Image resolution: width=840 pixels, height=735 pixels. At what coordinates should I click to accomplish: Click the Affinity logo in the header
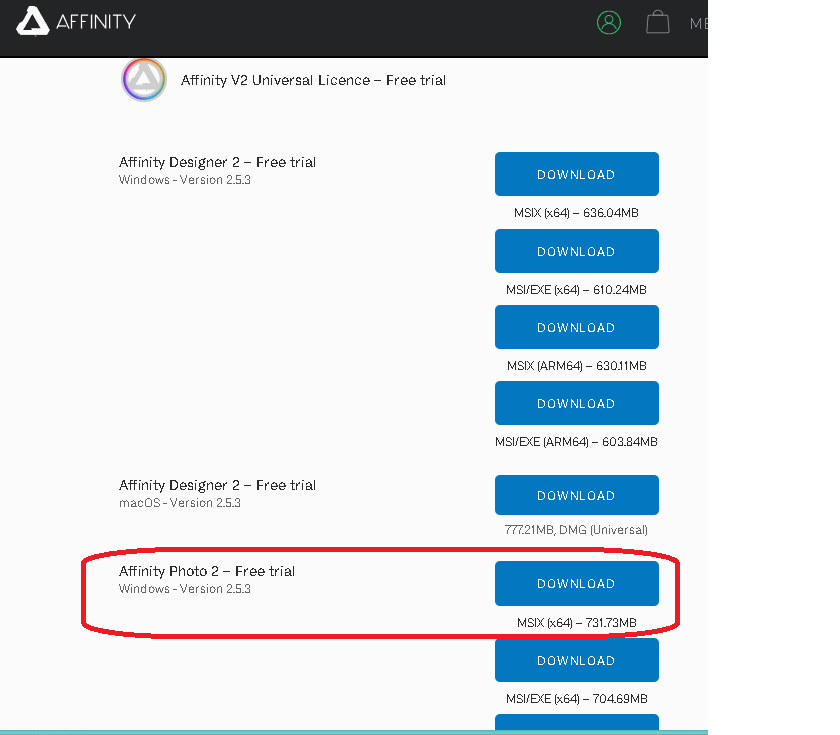click(x=76, y=22)
